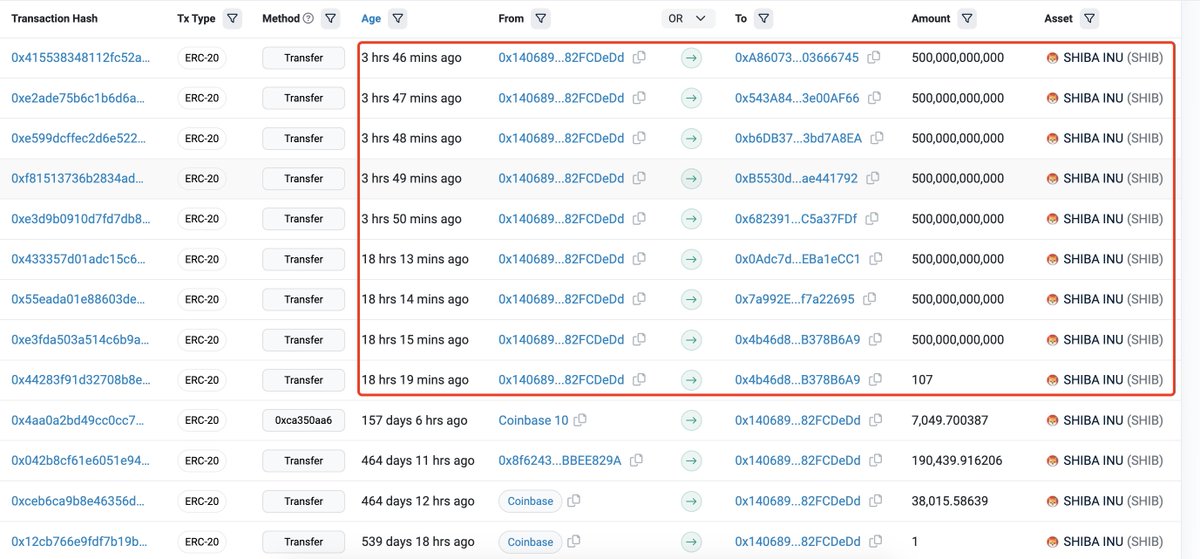1200x559 pixels.
Task: Click the 0xca350aa6 method badge
Action: click(x=303, y=421)
